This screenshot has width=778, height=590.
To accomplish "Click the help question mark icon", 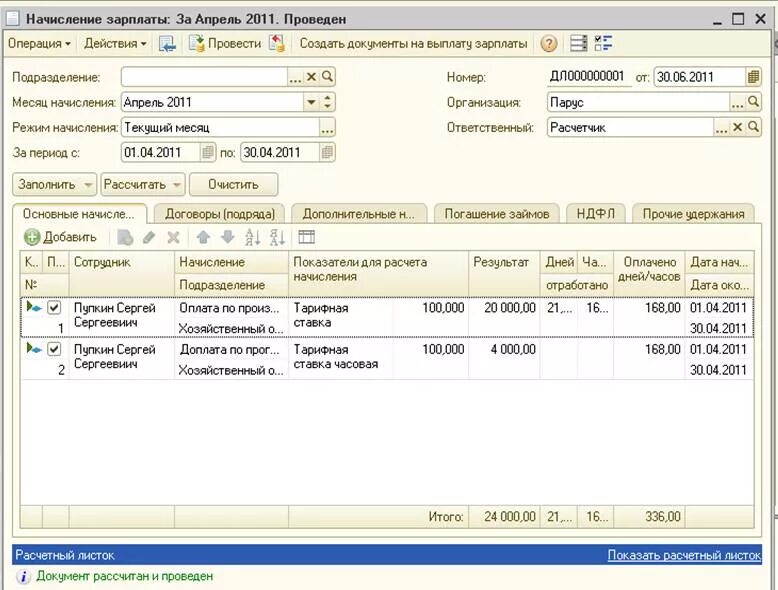I will coord(548,44).
